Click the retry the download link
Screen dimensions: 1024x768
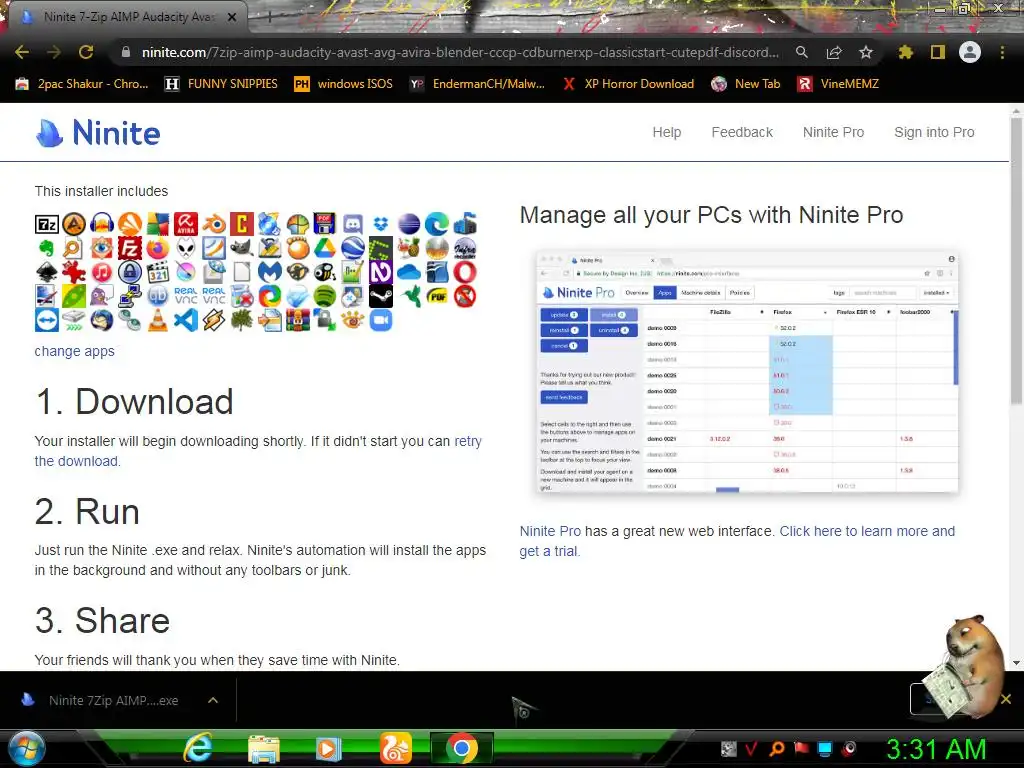click(258, 451)
